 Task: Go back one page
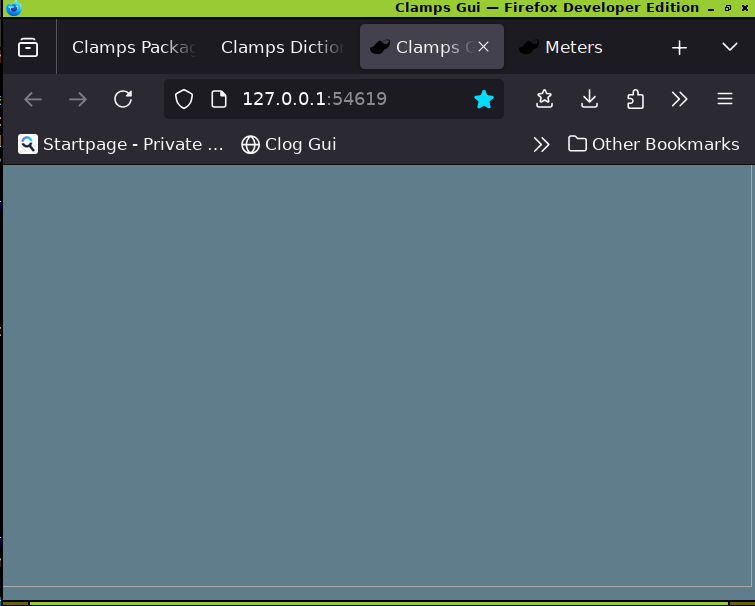(x=33, y=99)
